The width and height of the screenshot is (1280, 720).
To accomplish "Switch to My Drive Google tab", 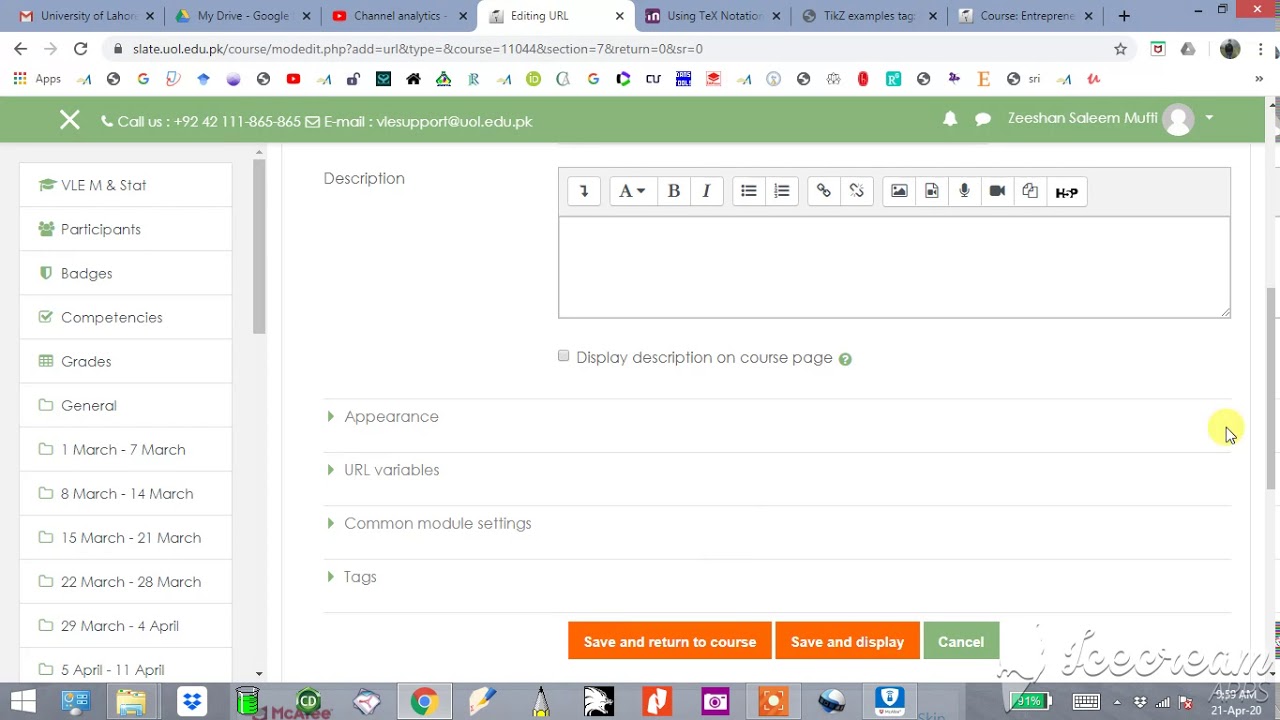I will pos(242,16).
